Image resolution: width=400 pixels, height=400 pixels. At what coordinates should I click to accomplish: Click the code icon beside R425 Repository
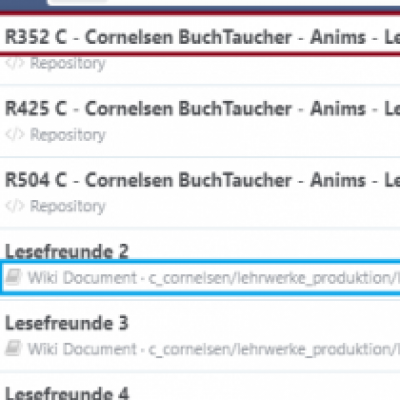(x=15, y=134)
